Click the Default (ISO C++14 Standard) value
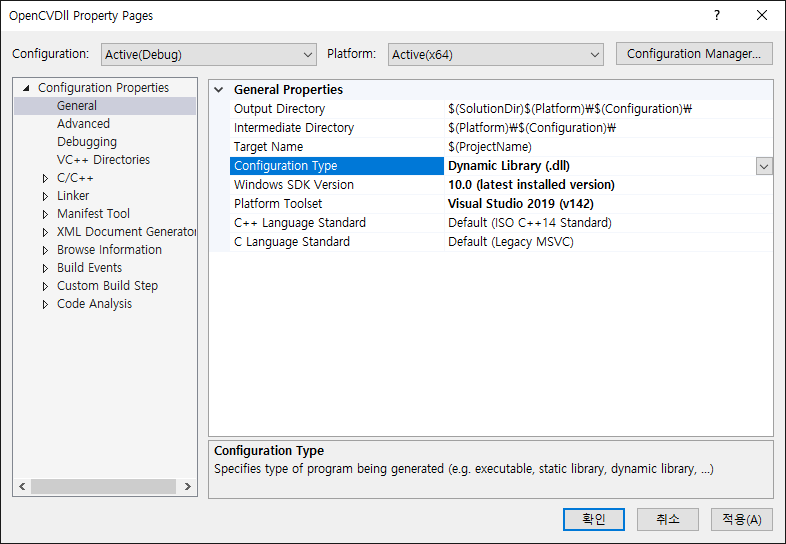 [x=530, y=223]
